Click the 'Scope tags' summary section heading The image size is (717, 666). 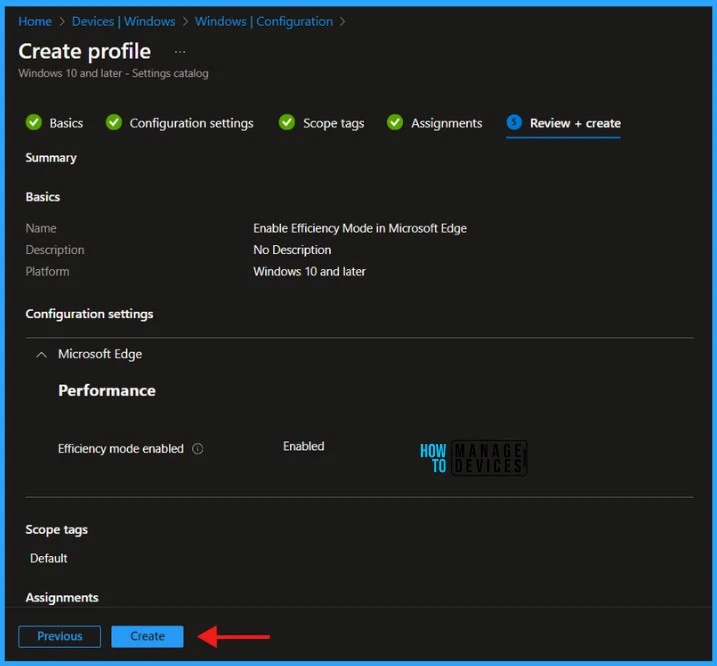tap(57, 530)
